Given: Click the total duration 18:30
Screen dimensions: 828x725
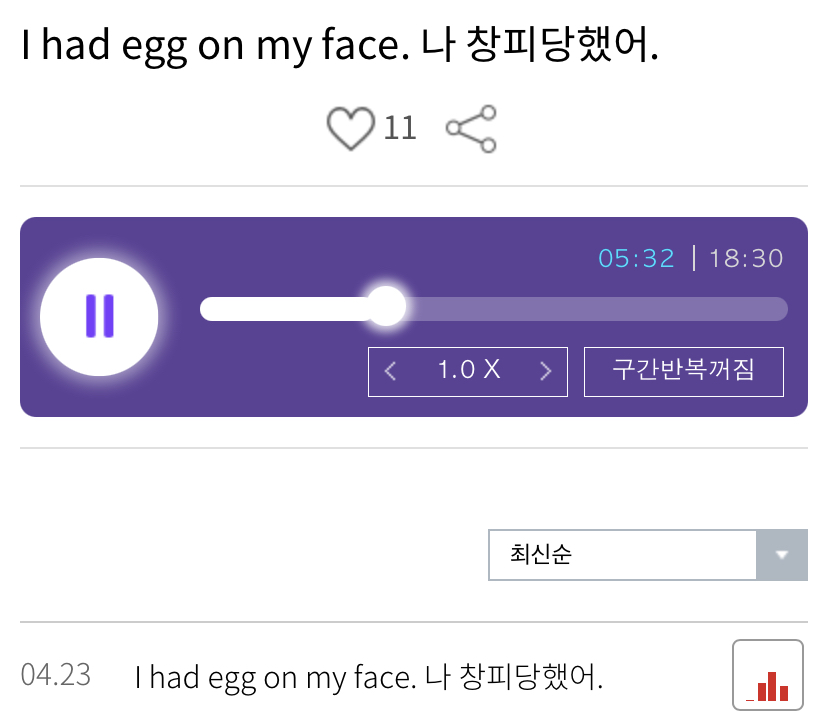Looking at the screenshot, I should pos(747,258).
